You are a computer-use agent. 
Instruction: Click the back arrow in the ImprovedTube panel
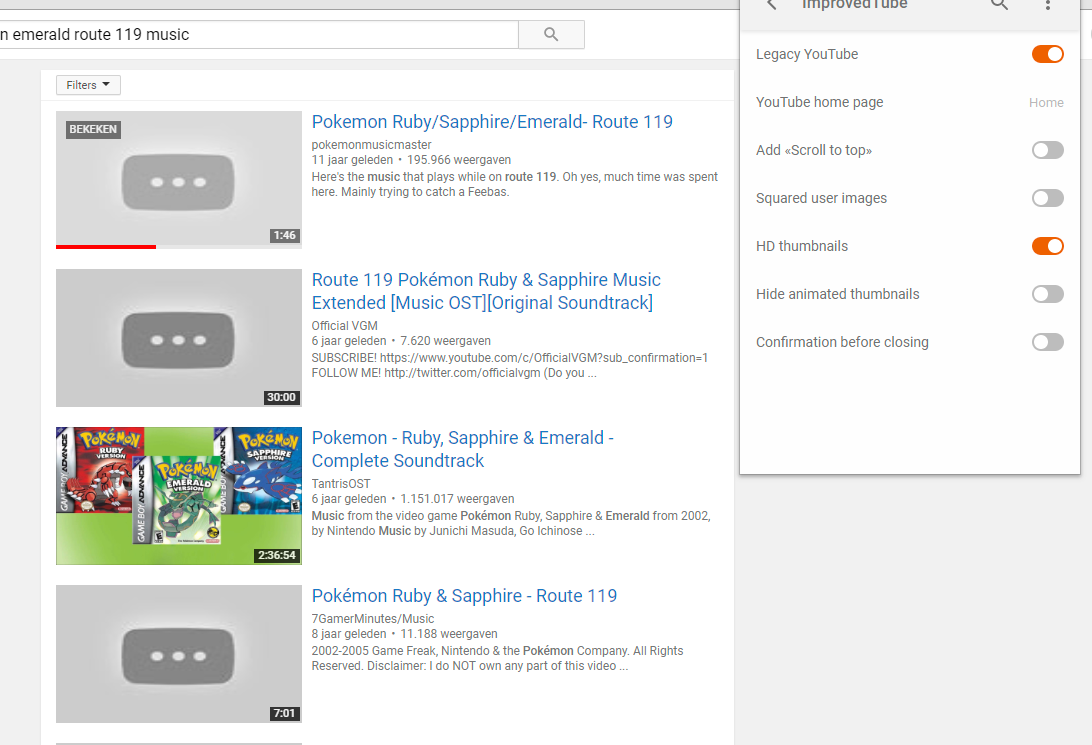pyautogui.click(x=769, y=5)
